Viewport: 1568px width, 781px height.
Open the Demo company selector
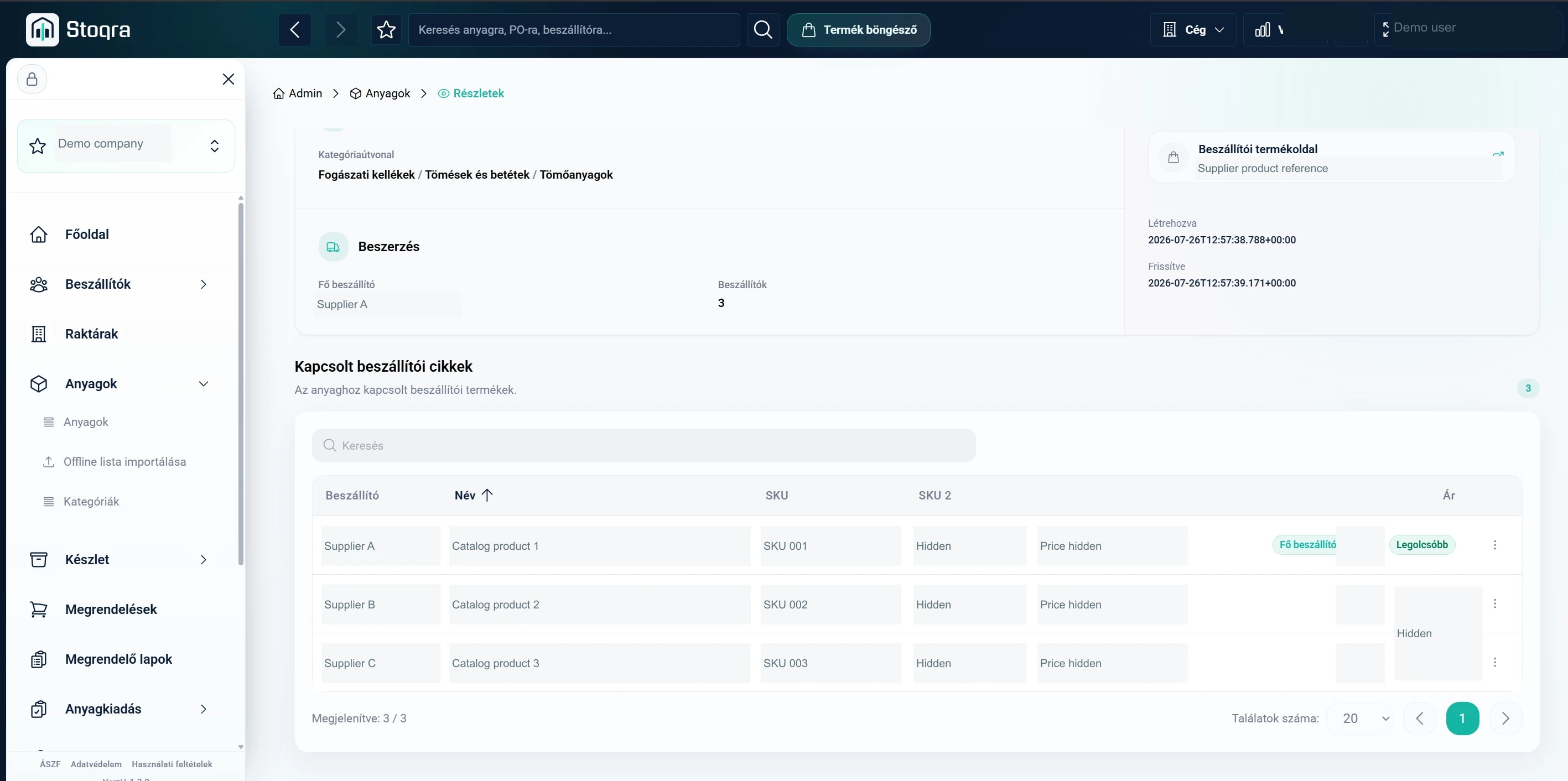(x=126, y=145)
